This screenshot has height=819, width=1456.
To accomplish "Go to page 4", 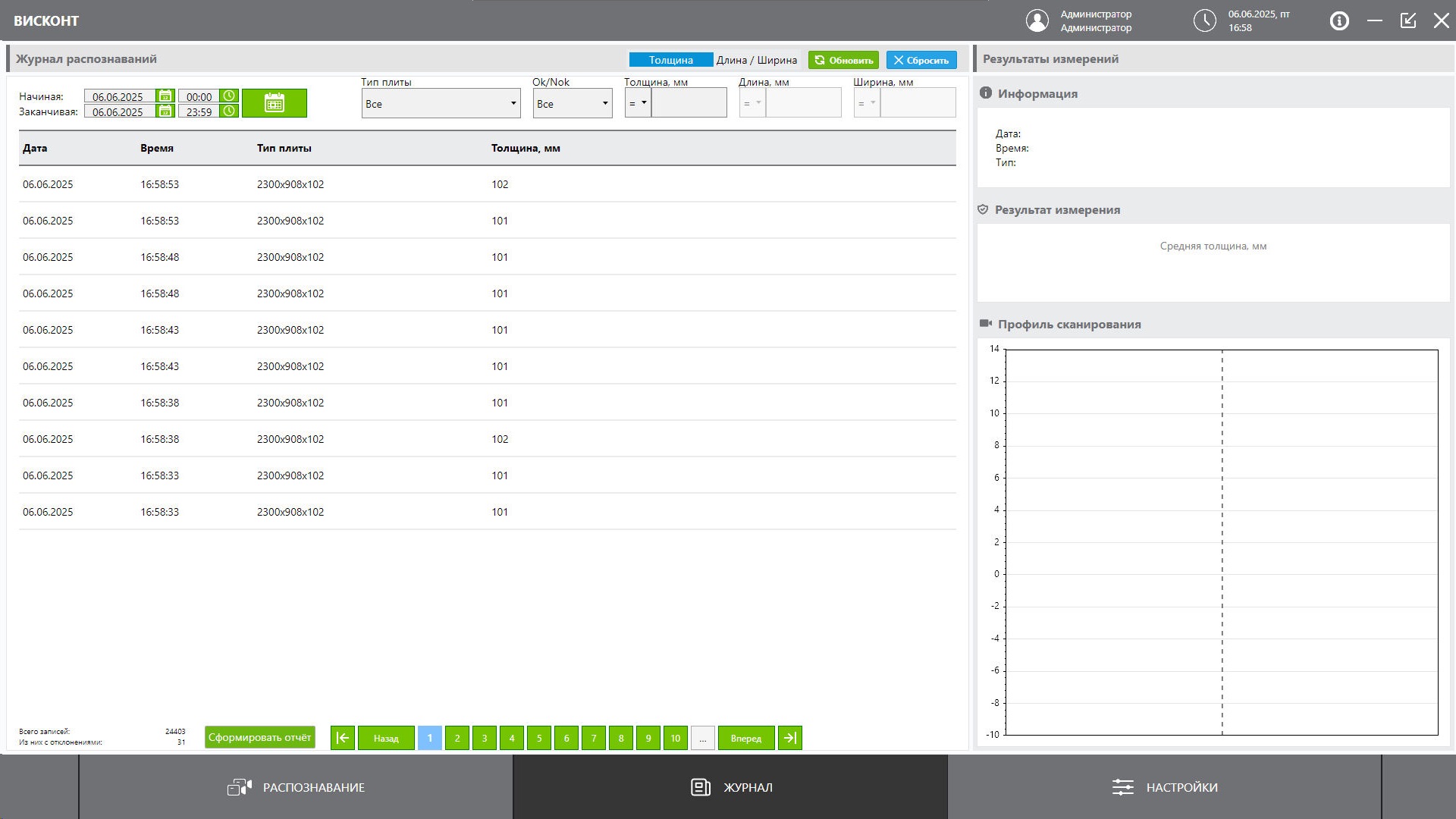I will click(x=512, y=738).
